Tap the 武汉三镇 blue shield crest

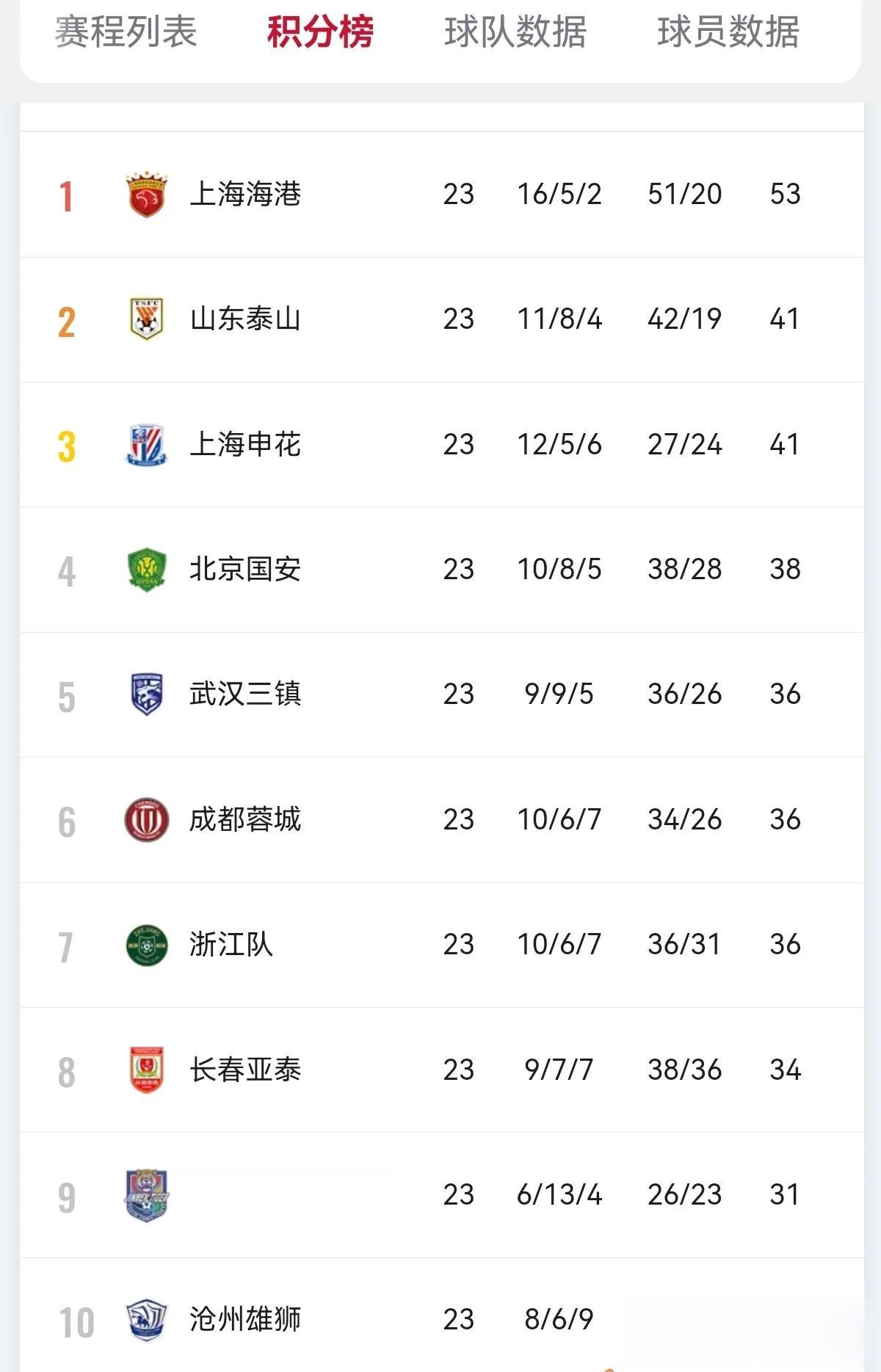(147, 694)
